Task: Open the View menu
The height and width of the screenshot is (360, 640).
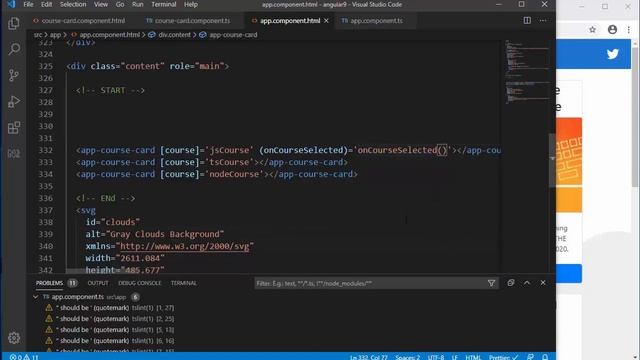Action: (101, 4)
